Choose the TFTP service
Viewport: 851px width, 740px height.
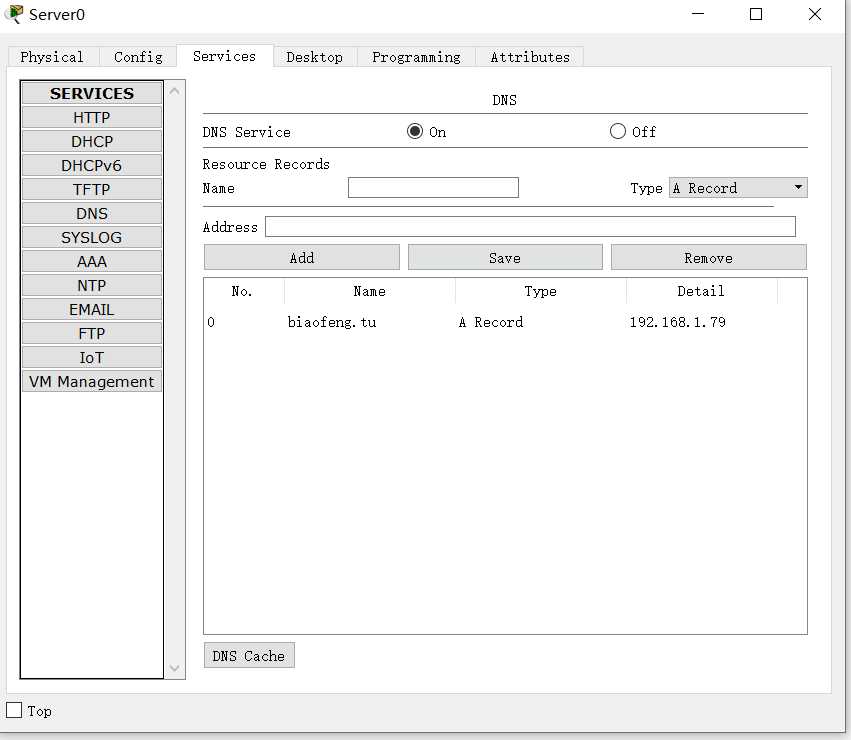(x=92, y=189)
